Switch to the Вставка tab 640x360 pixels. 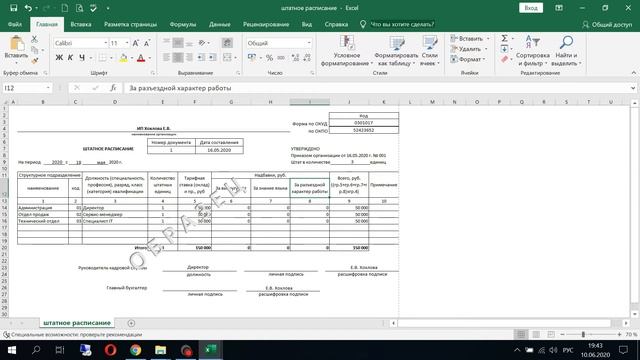[x=81, y=24]
